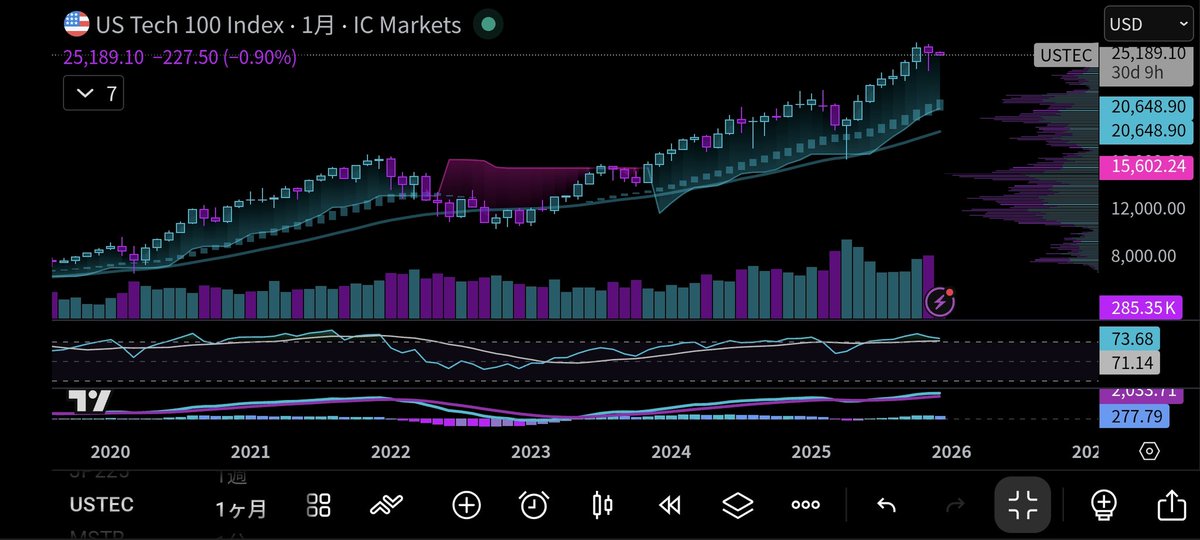Undo the last action with the back arrow

click(x=886, y=505)
